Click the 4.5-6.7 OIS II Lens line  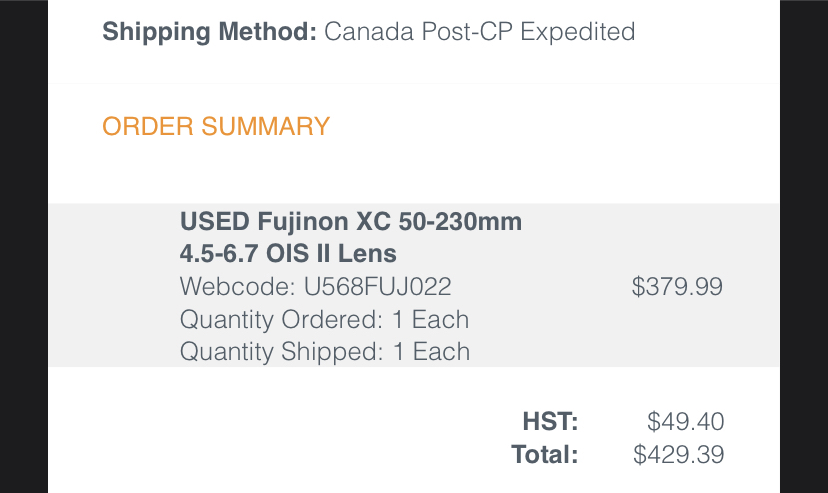pyautogui.click(x=288, y=253)
